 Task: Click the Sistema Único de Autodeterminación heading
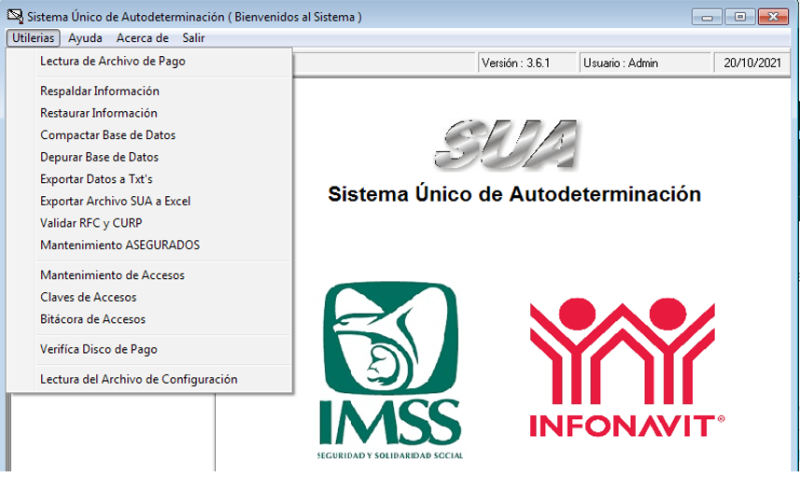(x=514, y=194)
